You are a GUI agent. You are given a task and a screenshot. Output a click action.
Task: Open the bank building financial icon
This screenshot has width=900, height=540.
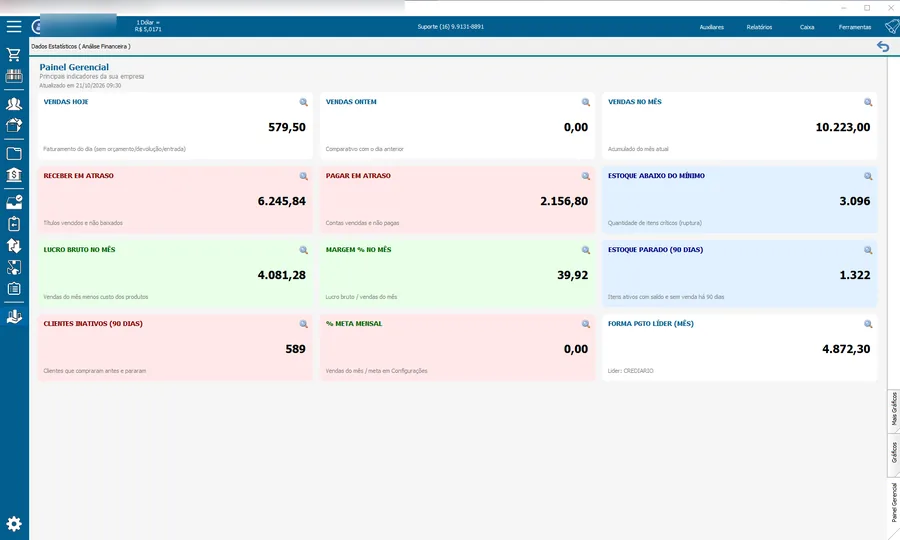click(x=14, y=174)
